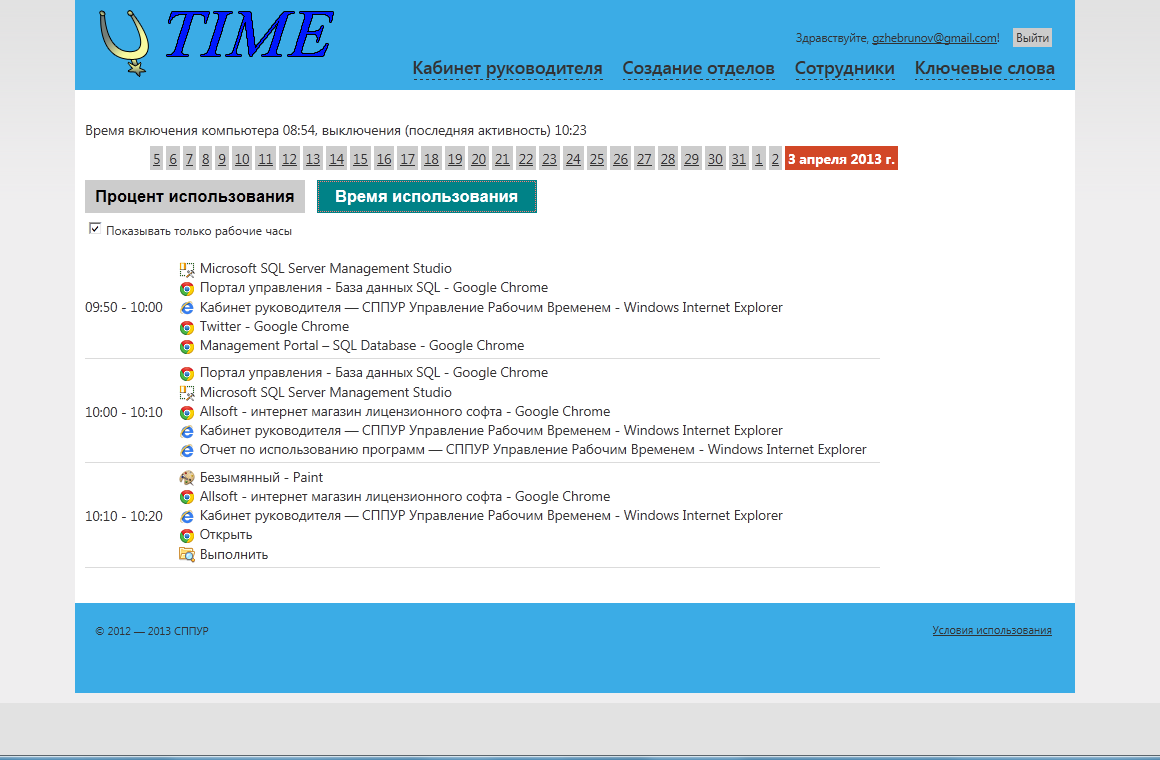Click the Chrome icon next to Открыть
1160x760 pixels.
click(187, 535)
